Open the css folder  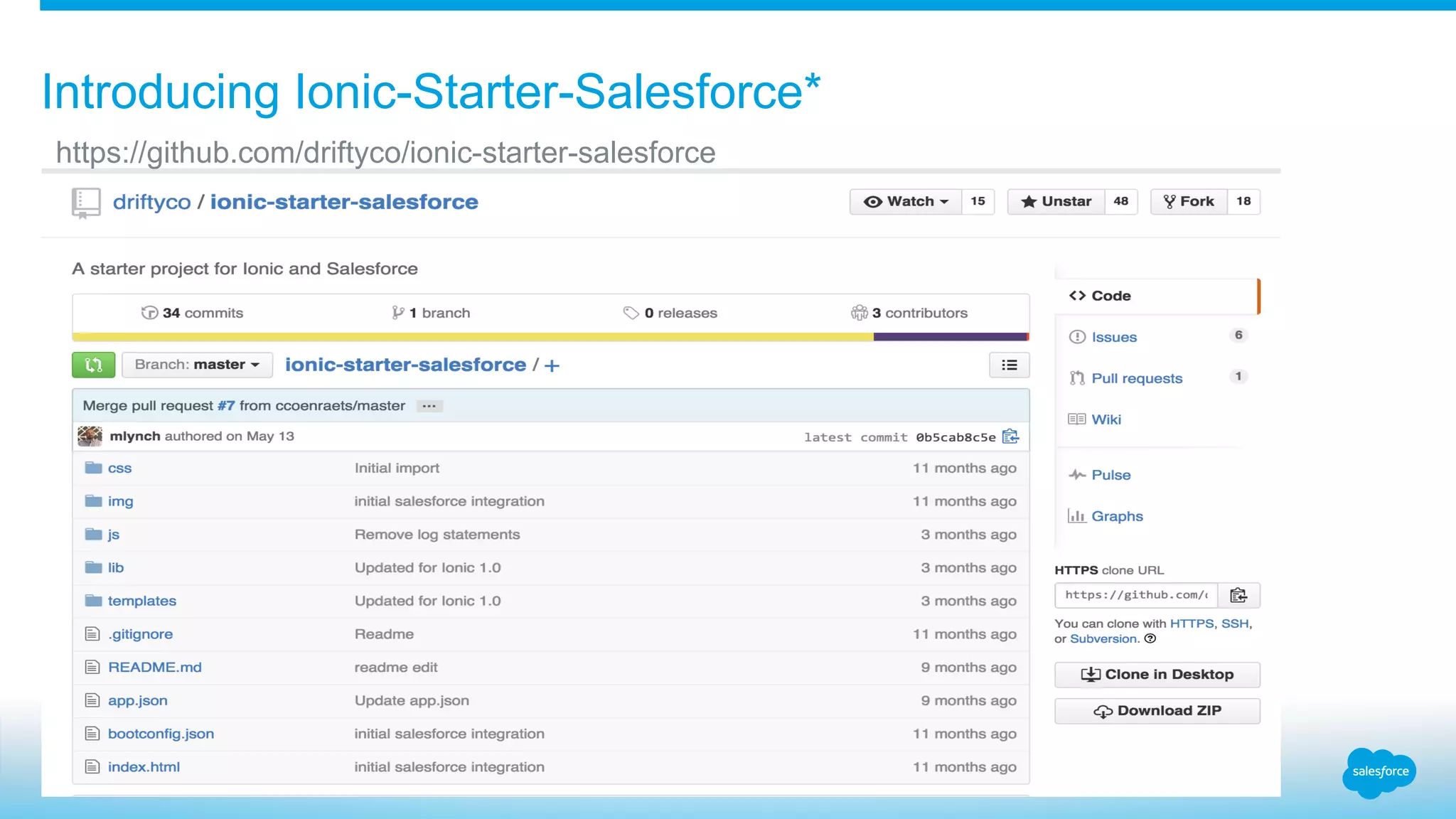pos(119,469)
